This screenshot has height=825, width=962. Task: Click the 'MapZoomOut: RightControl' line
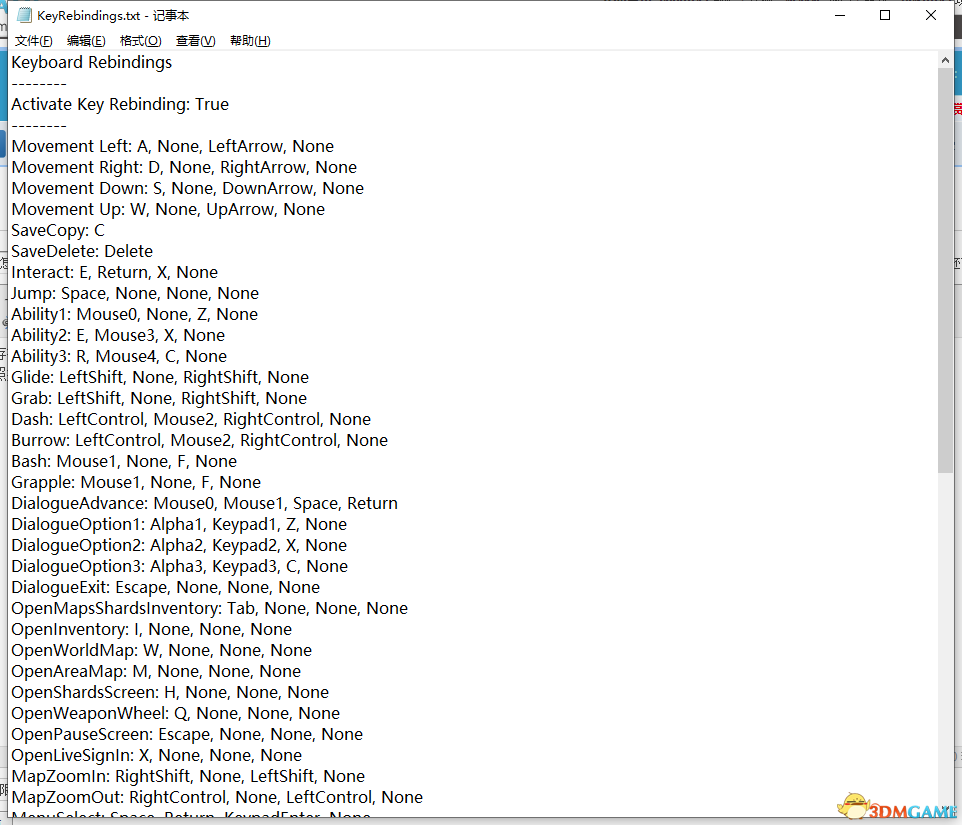tap(217, 797)
